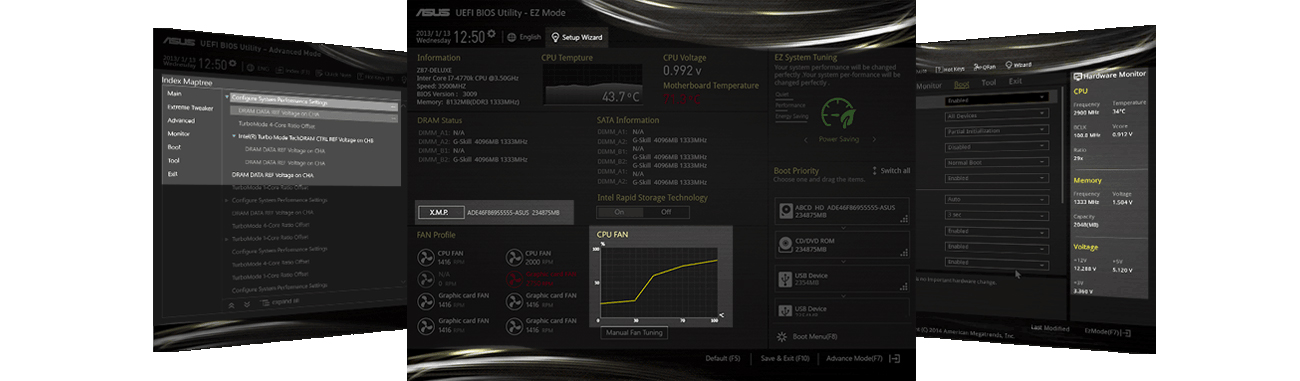This screenshot has height=381, width=1300.
Task: Click the hard disk icon on ABCD HD
Action: [785, 210]
